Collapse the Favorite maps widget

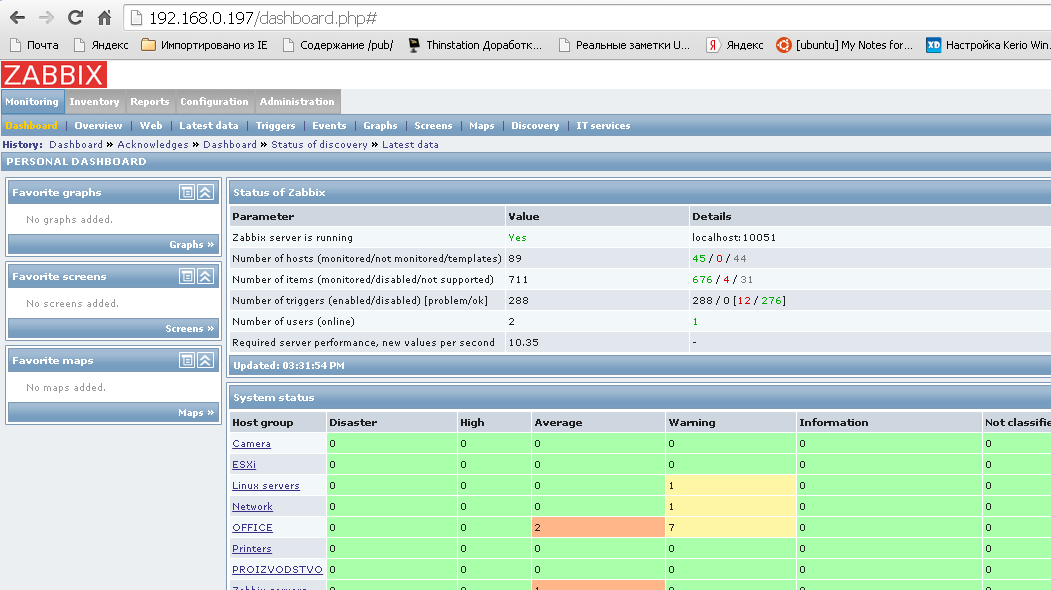coord(205,360)
